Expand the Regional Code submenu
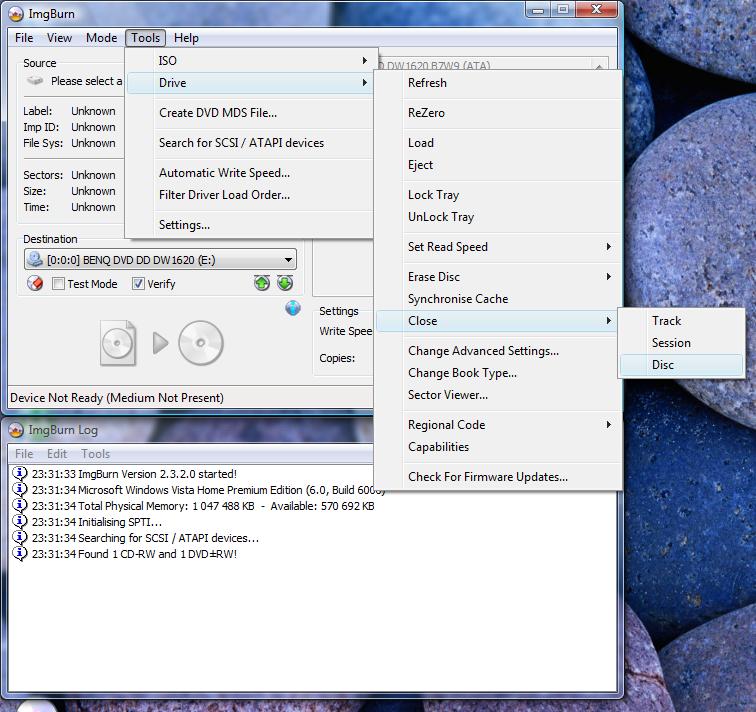Screen dimensions: 756x712 tap(499, 425)
